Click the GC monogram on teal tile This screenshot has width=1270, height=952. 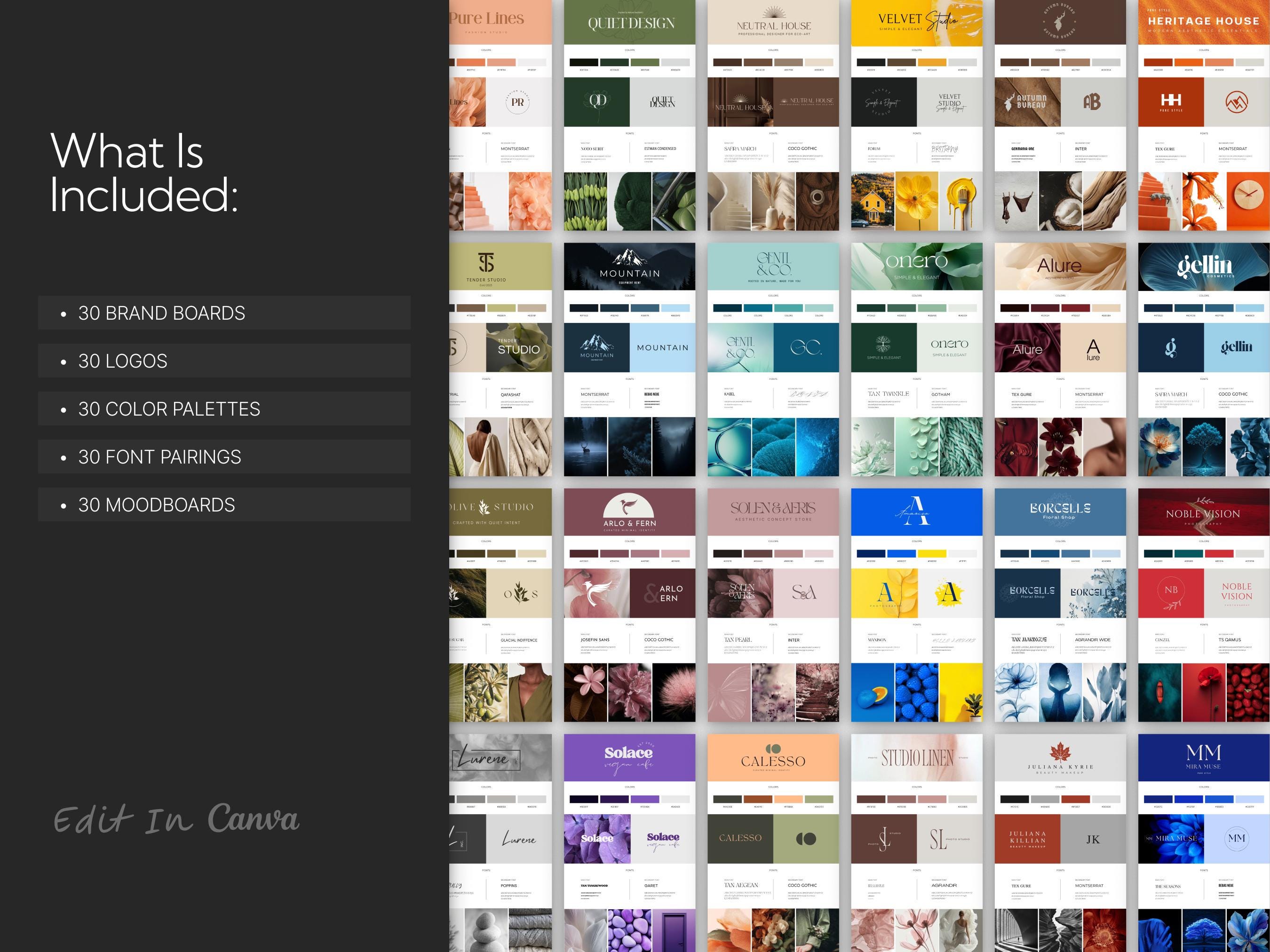(806, 347)
